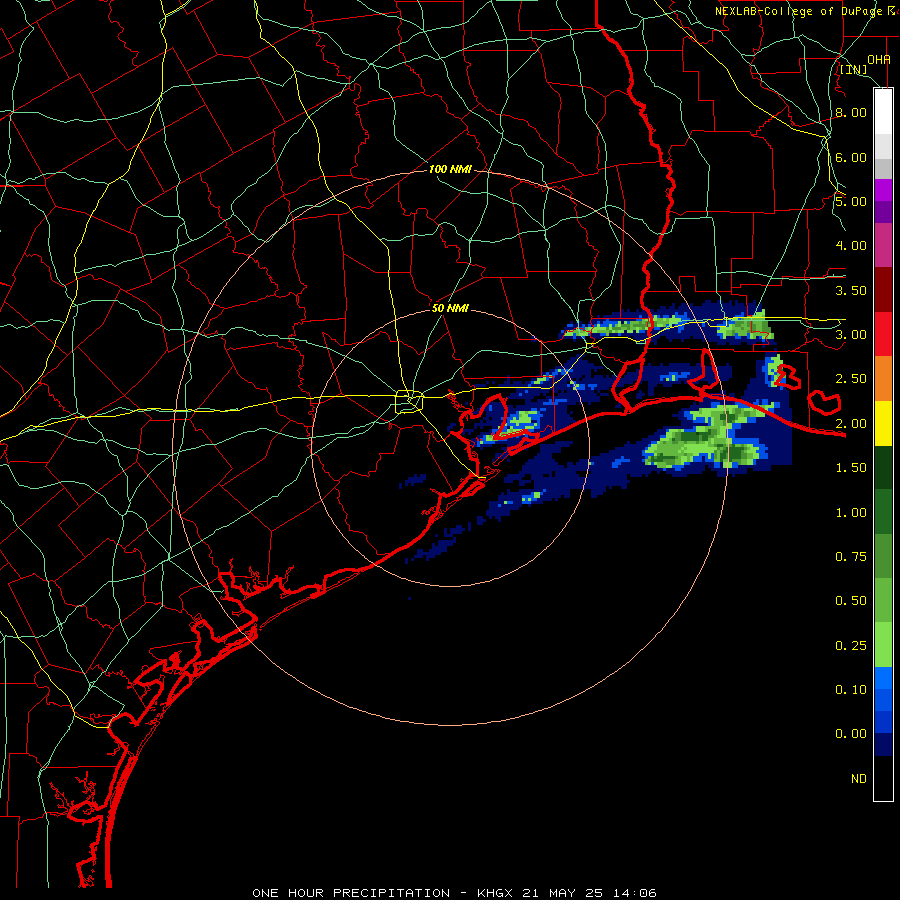Screen dimensions: 900x900
Task: Click the 1.00 legend value
Action: click(851, 513)
